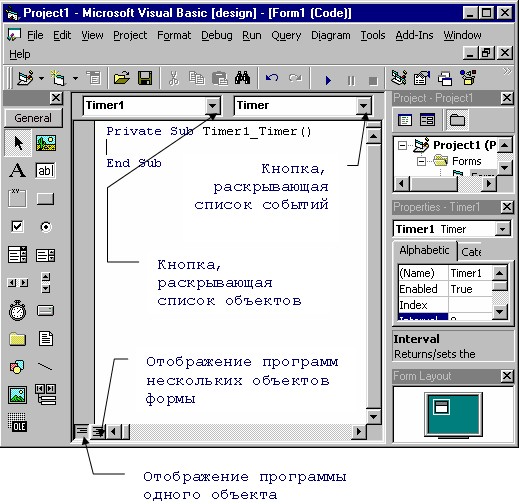Select the Line control tool
Screen dimensions: 519x504
pos(45,367)
